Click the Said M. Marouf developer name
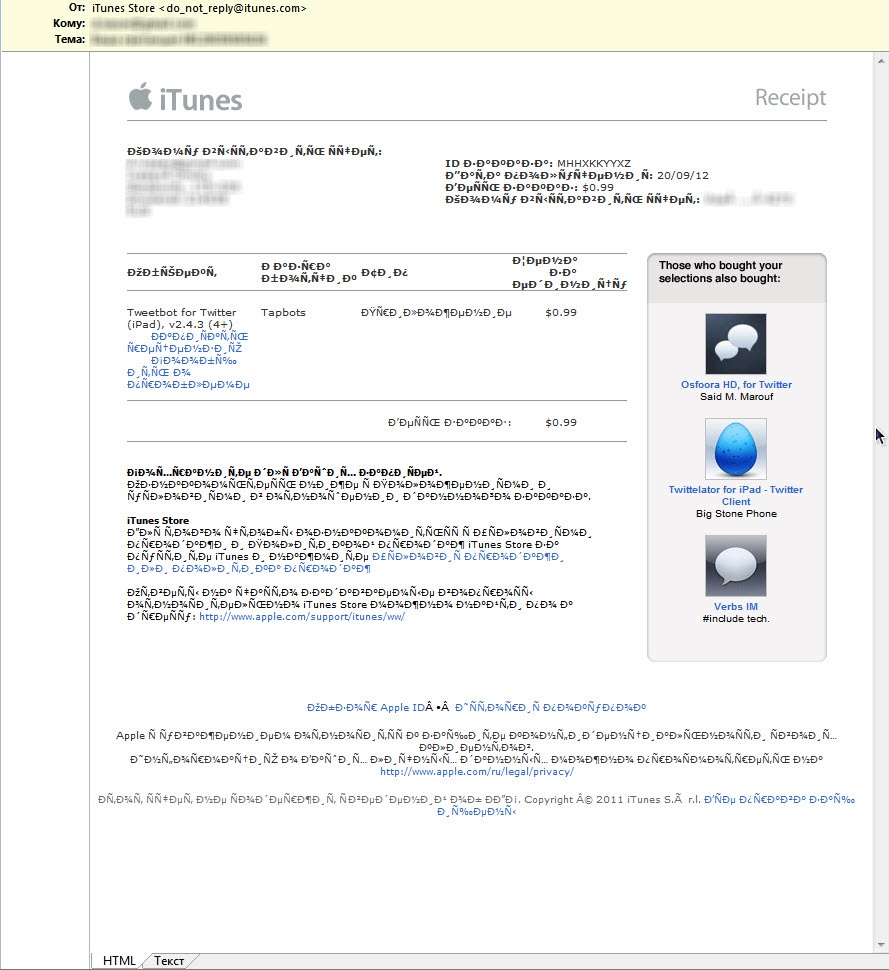This screenshot has width=889, height=970. [736, 397]
